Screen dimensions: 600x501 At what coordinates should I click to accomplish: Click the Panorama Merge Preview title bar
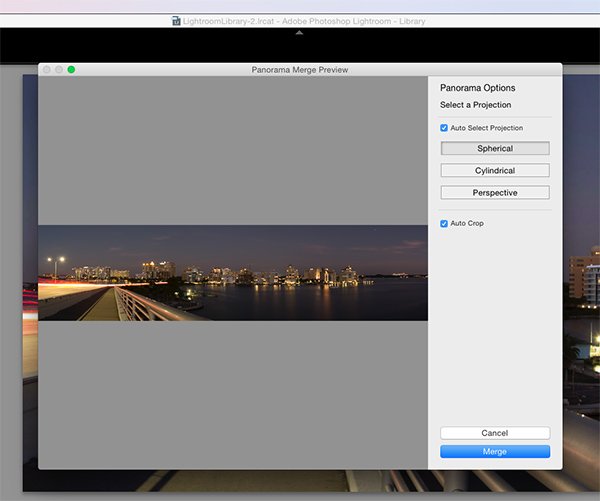[300, 69]
